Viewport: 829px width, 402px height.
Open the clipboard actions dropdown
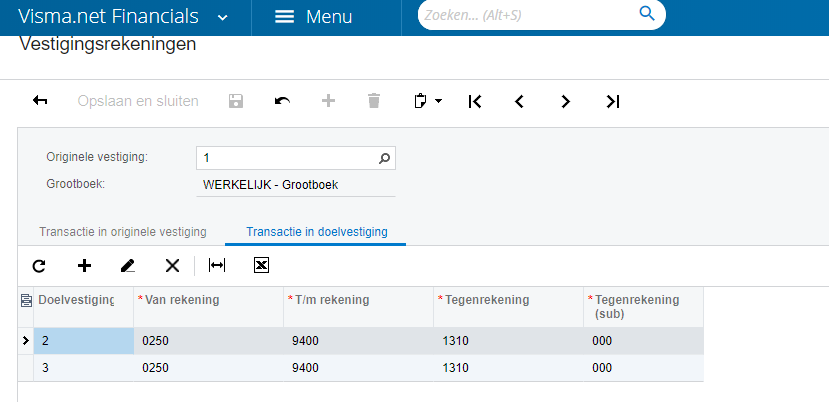(428, 101)
